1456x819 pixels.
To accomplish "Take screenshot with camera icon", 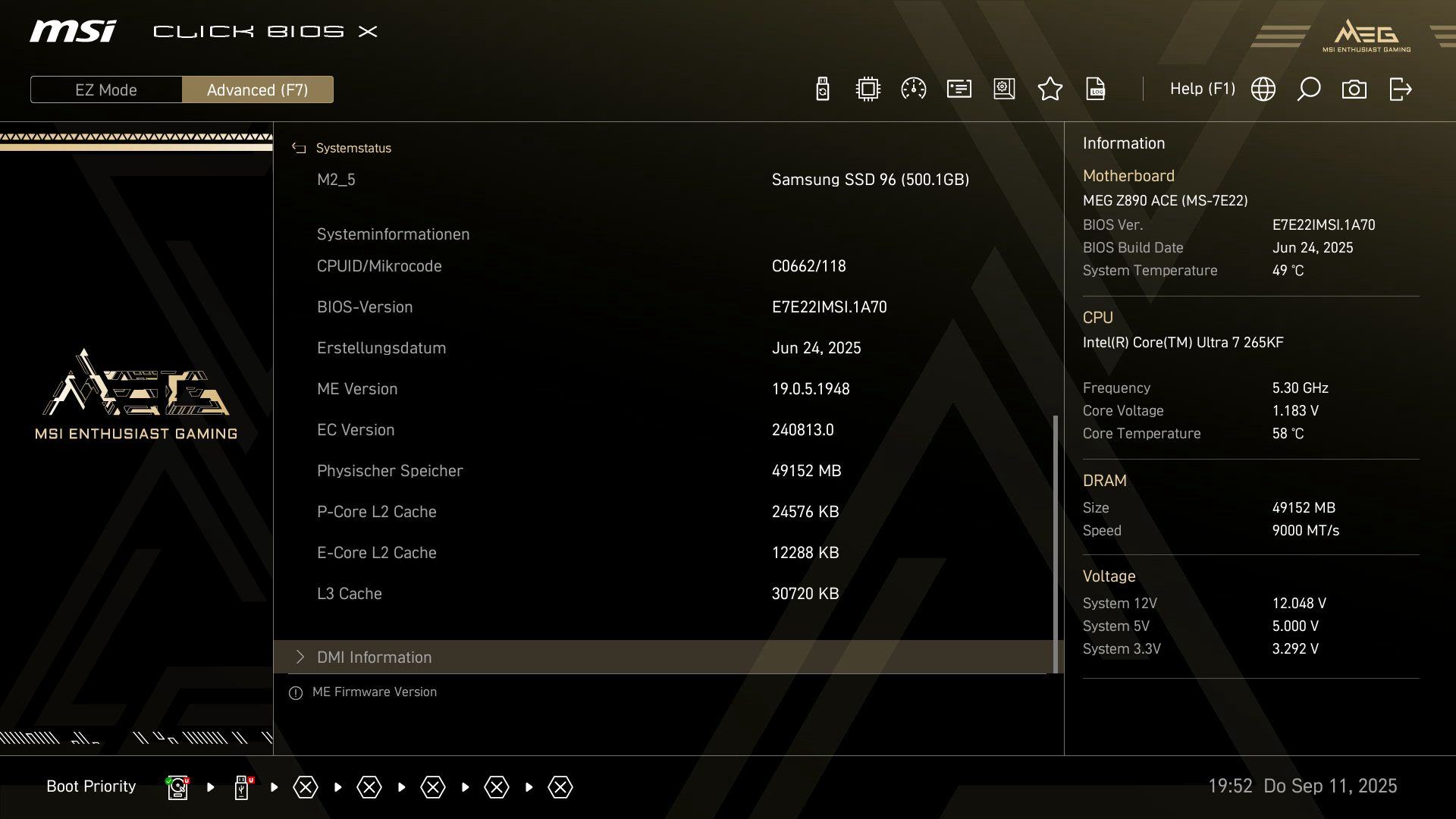I will coord(1354,89).
